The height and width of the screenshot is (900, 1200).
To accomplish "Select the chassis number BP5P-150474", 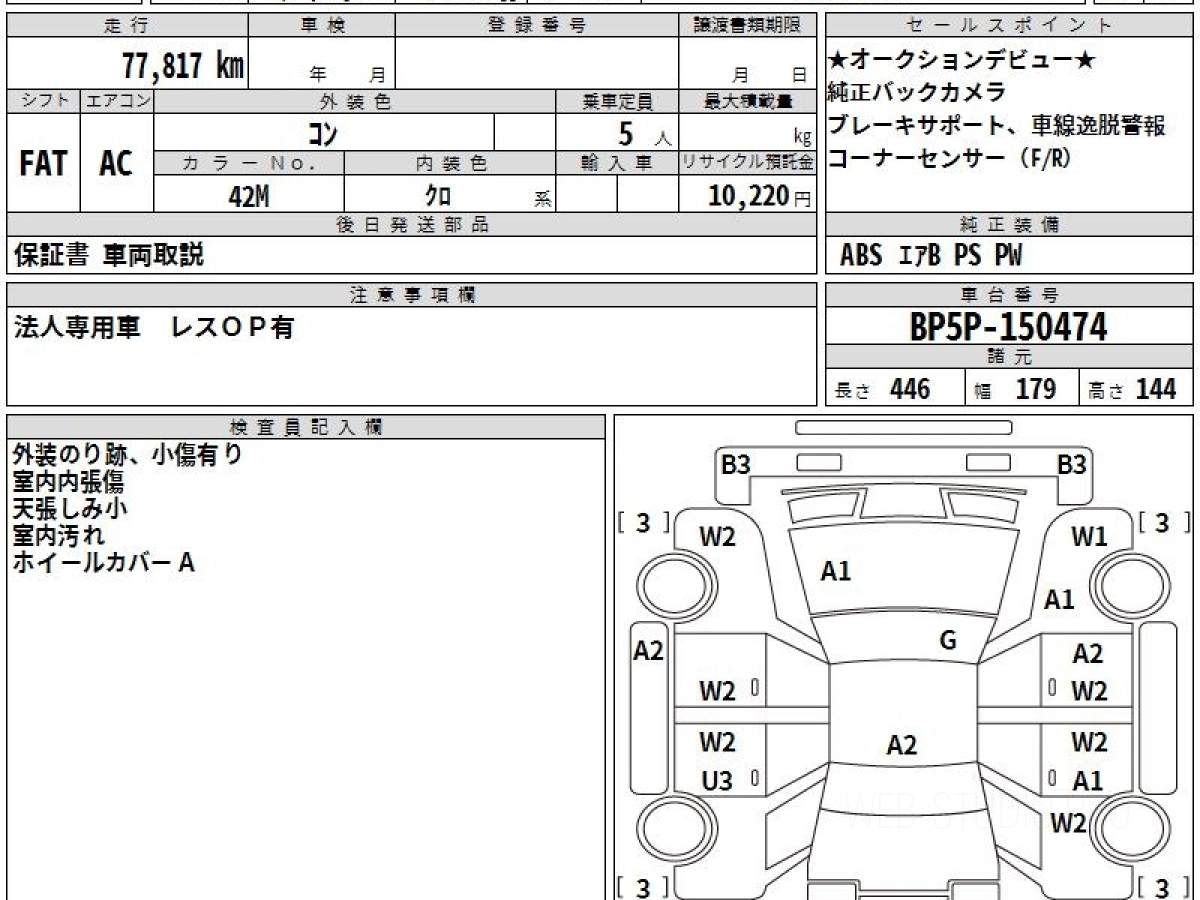I will click(1009, 326).
